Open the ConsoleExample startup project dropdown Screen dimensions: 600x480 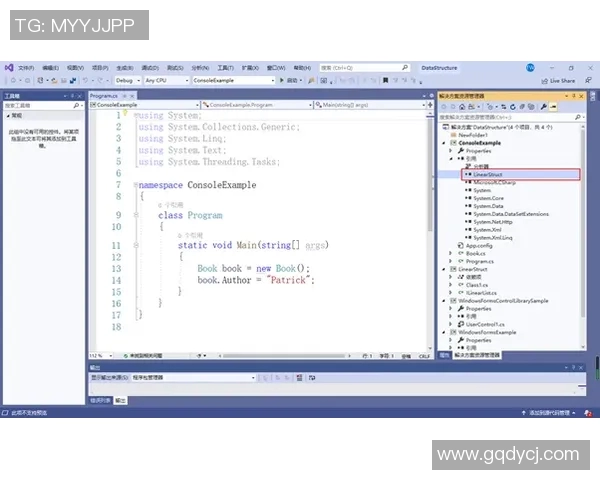tap(233, 80)
